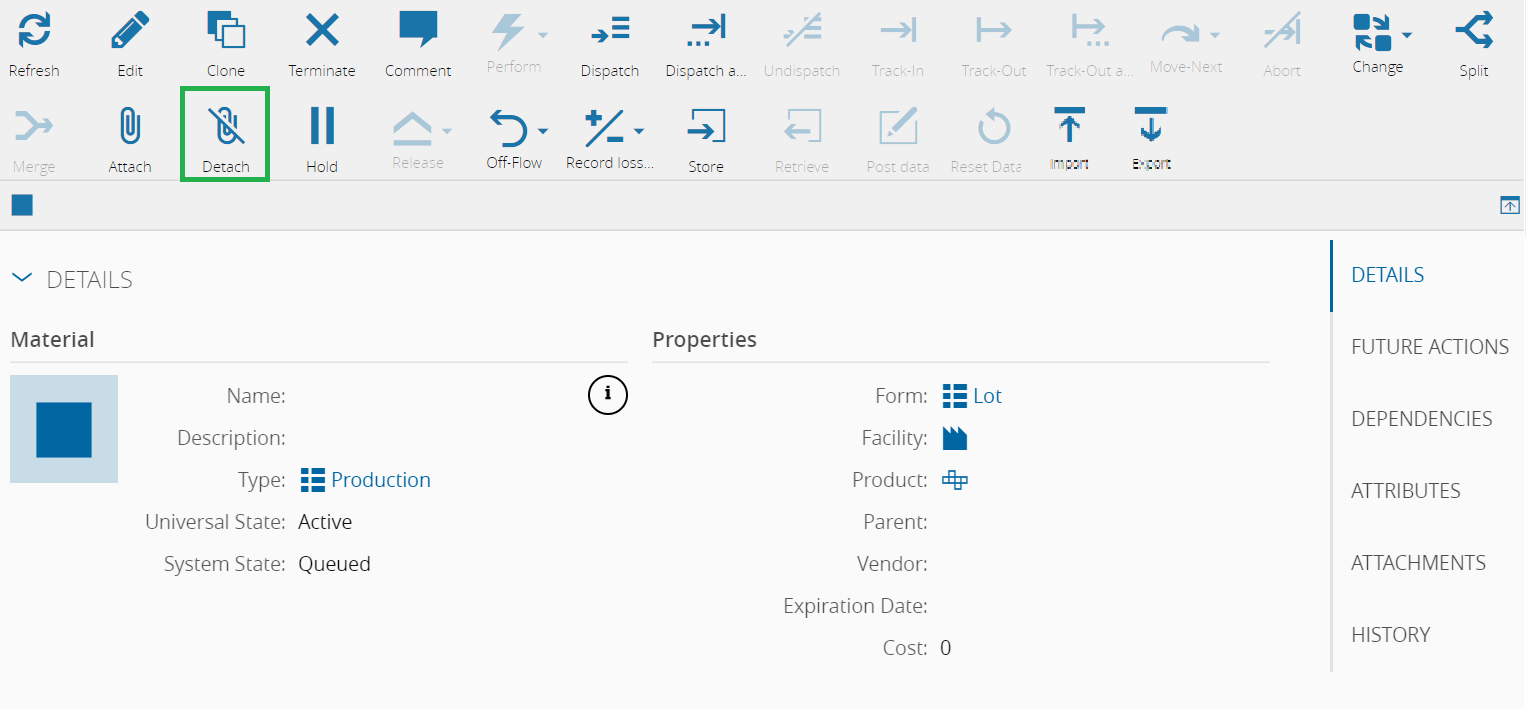Click the material info circle icon

click(607, 396)
